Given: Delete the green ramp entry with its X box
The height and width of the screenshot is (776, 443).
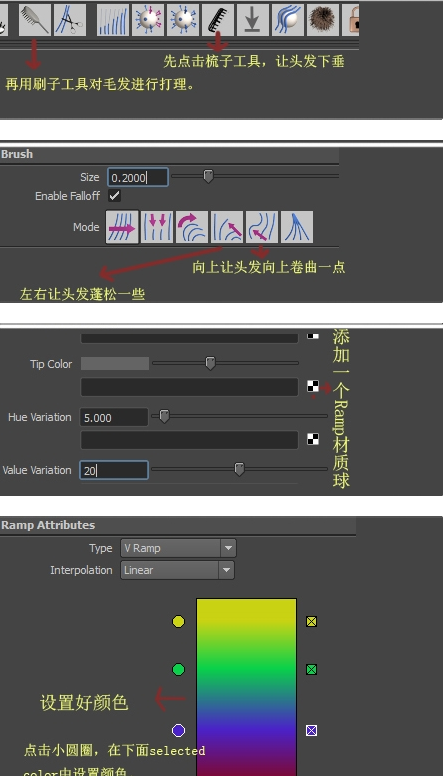Looking at the screenshot, I should pyautogui.click(x=311, y=670).
